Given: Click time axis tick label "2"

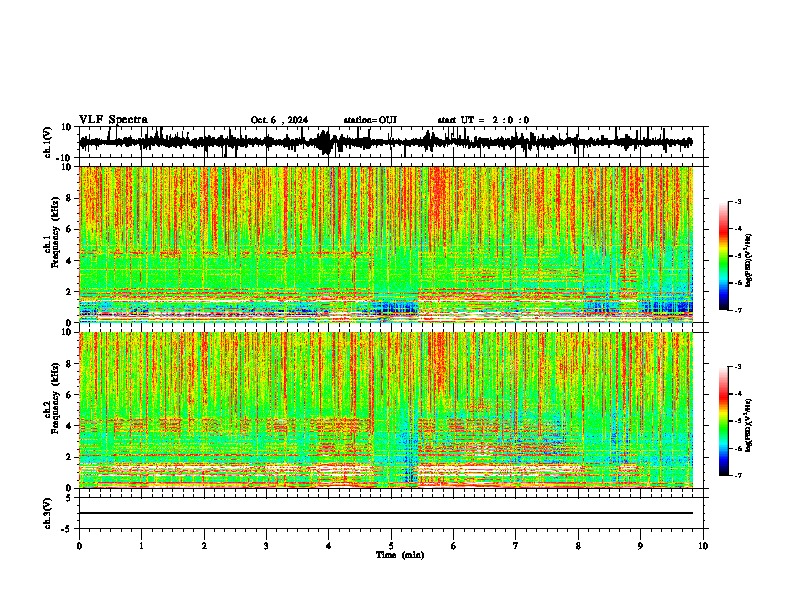Looking at the screenshot, I should click(204, 546).
